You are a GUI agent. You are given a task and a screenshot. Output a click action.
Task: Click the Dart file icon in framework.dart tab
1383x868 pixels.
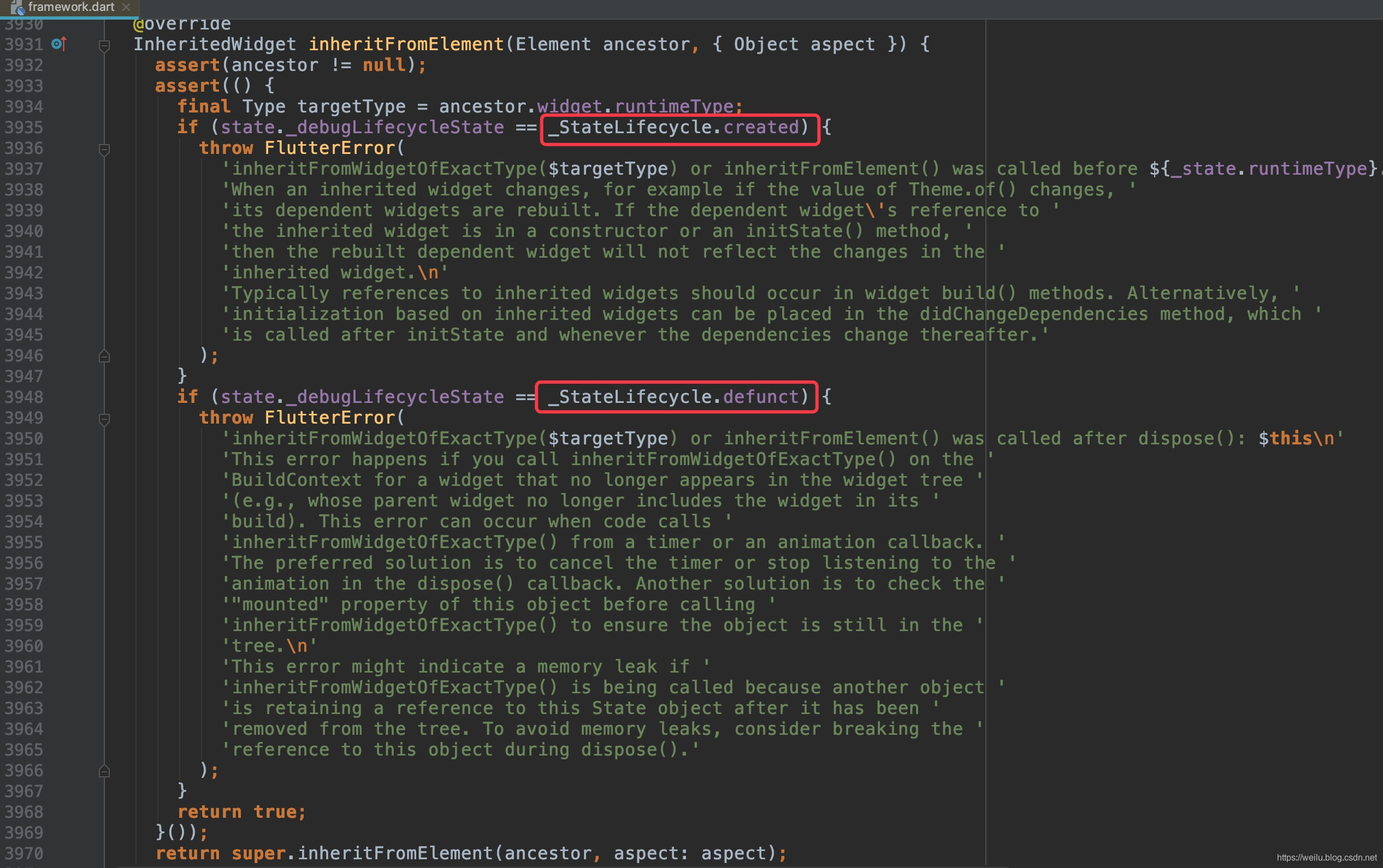click(x=16, y=8)
